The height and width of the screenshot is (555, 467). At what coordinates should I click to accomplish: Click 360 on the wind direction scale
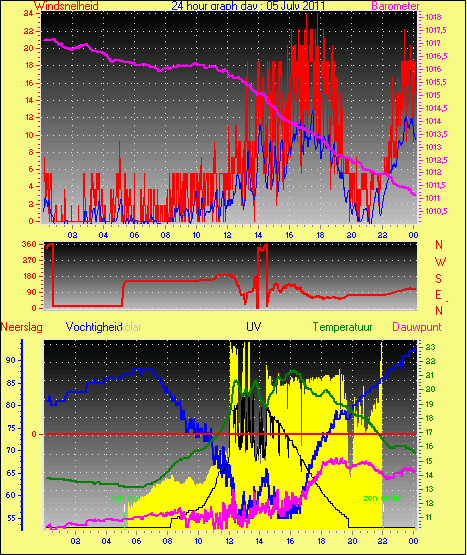click(29, 244)
